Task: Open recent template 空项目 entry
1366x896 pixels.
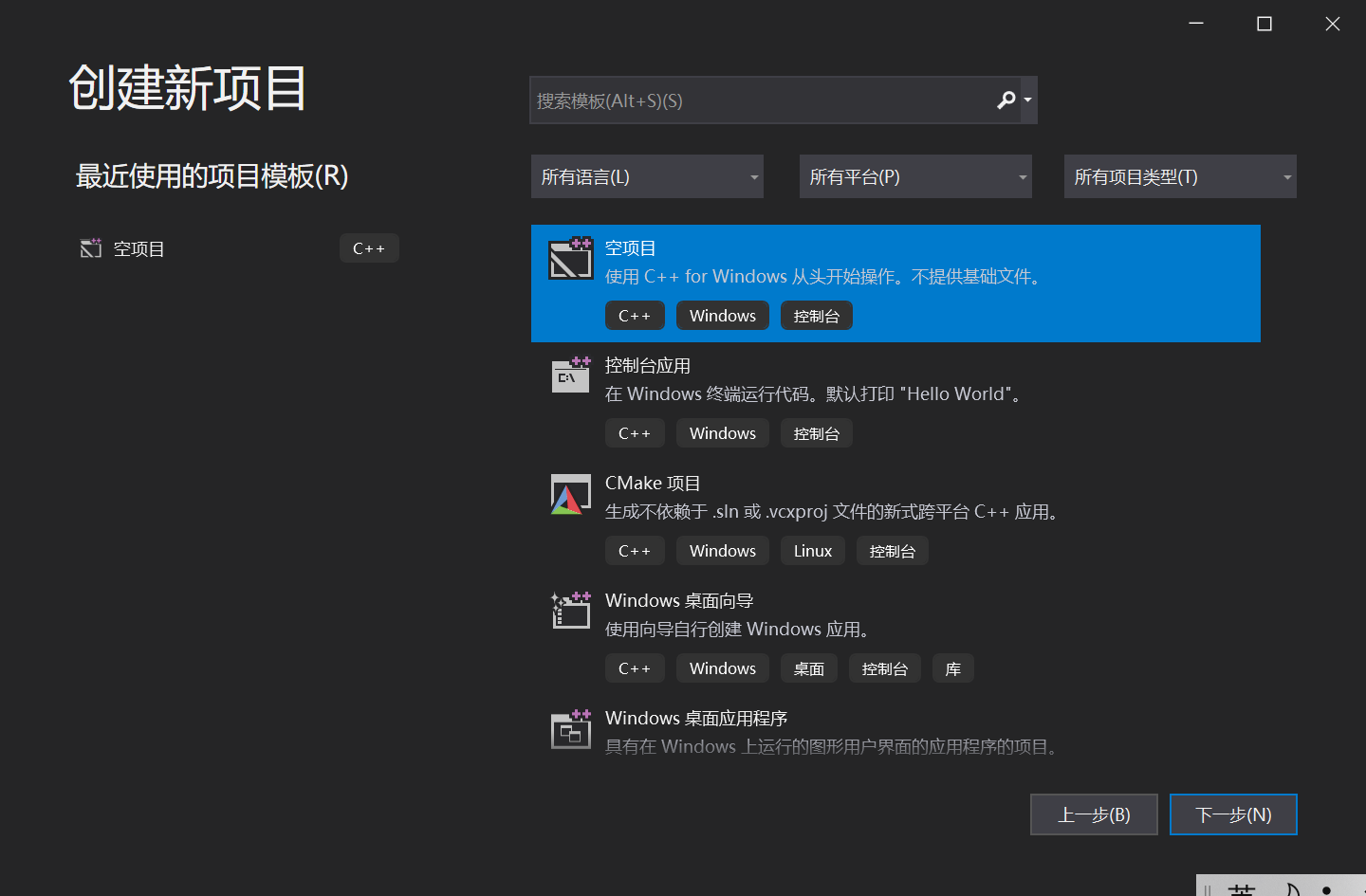Action: tap(238, 248)
